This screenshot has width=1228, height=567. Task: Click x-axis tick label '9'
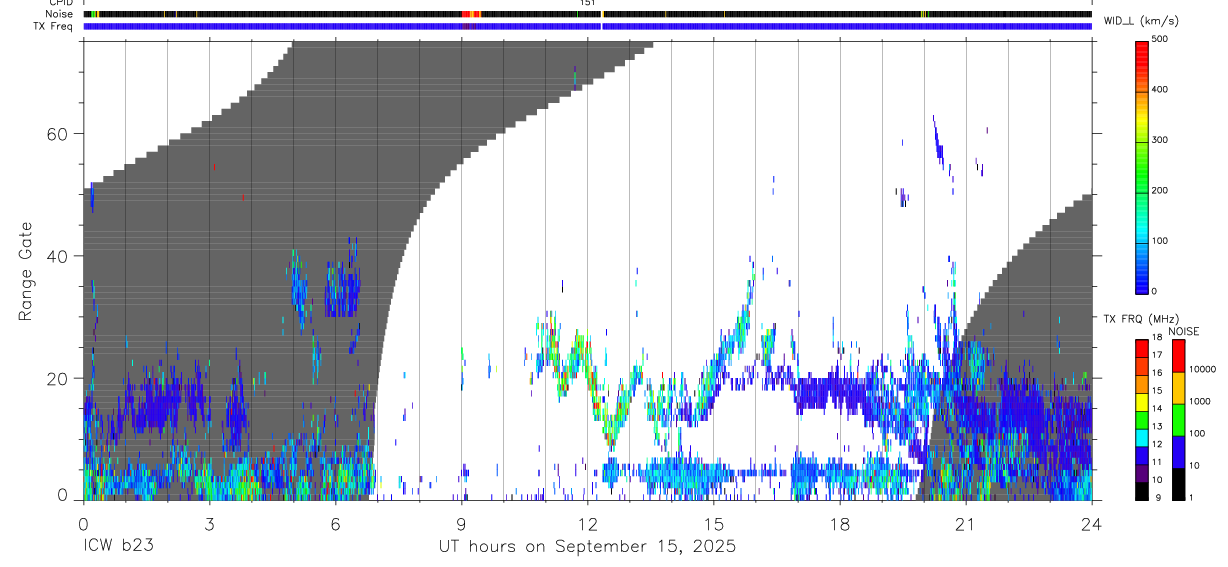[461, 524]
